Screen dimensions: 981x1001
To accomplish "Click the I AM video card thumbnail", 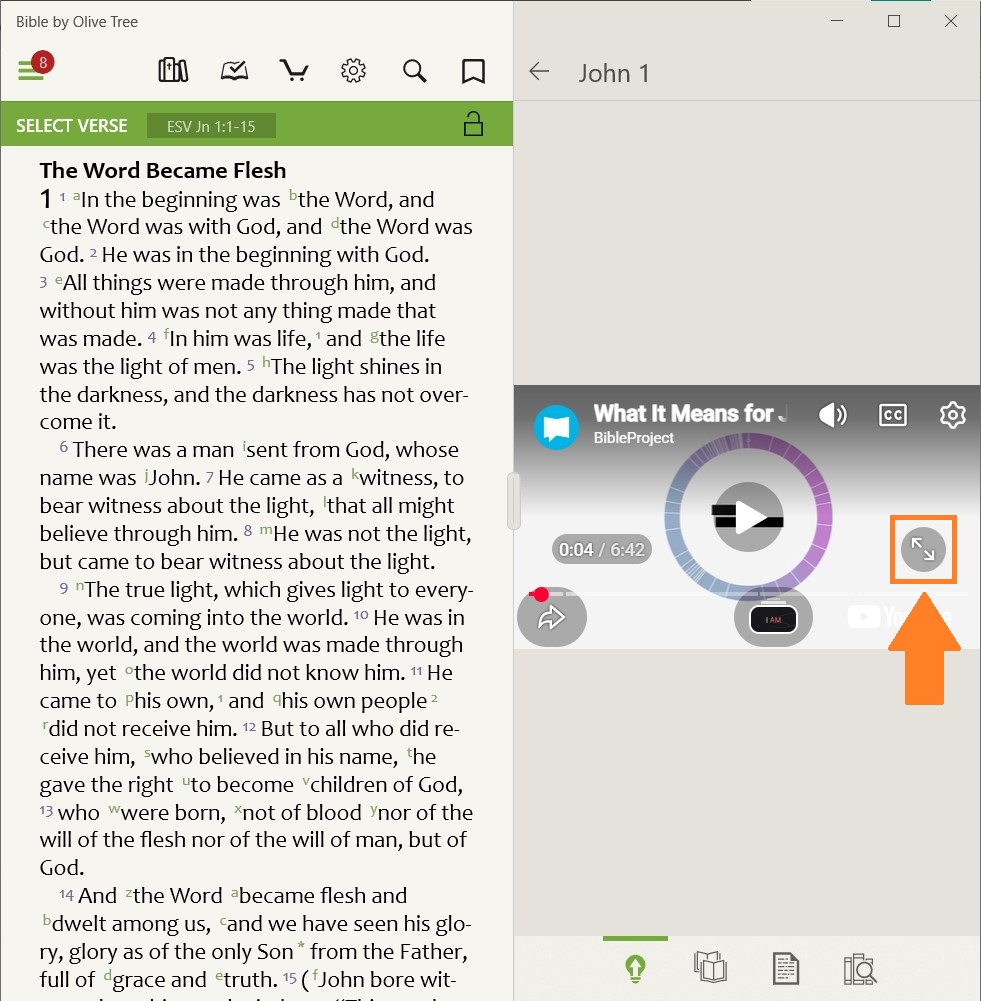I will [x=773, y=619].
